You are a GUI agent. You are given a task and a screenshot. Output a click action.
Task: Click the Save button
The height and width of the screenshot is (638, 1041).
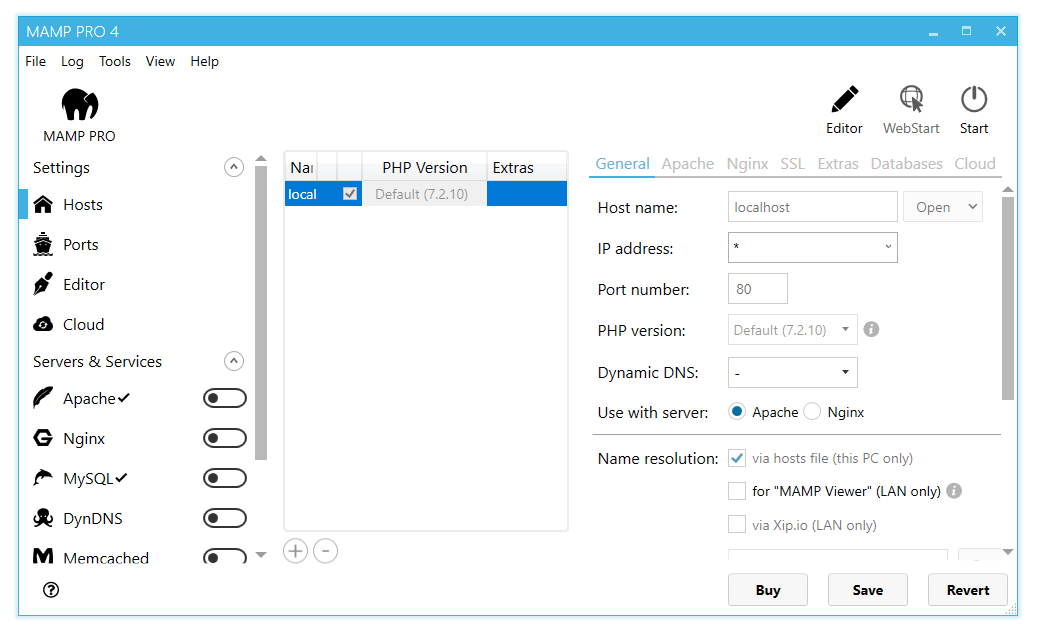(867, 590)
